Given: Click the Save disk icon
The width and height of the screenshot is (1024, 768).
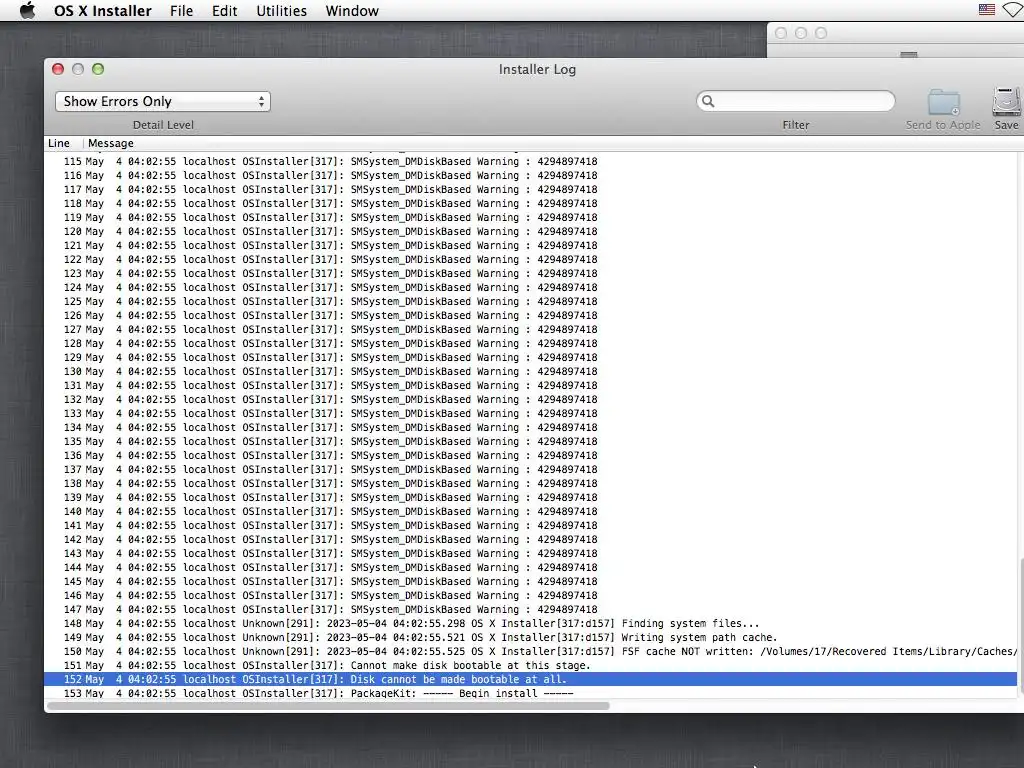Looking at the screenshot, I should [x=1006, y=102].
